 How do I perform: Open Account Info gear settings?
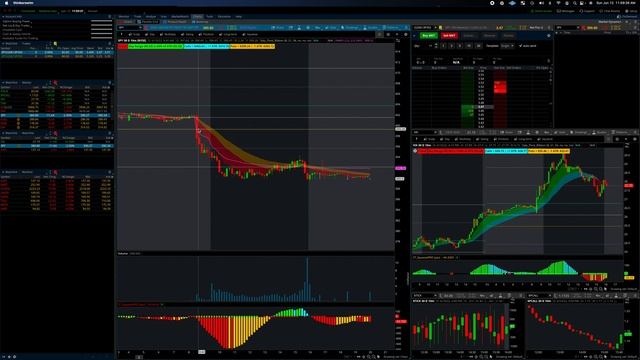click(x=109, y=17)
